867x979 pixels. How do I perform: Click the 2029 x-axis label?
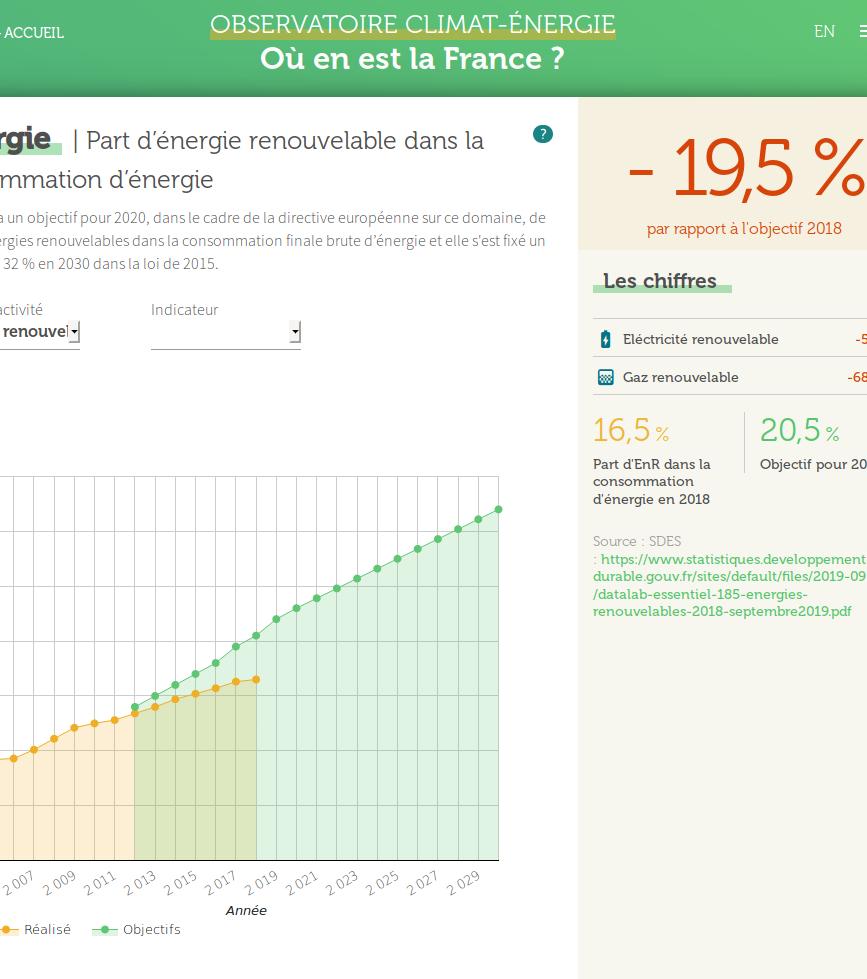pos(463,883)
